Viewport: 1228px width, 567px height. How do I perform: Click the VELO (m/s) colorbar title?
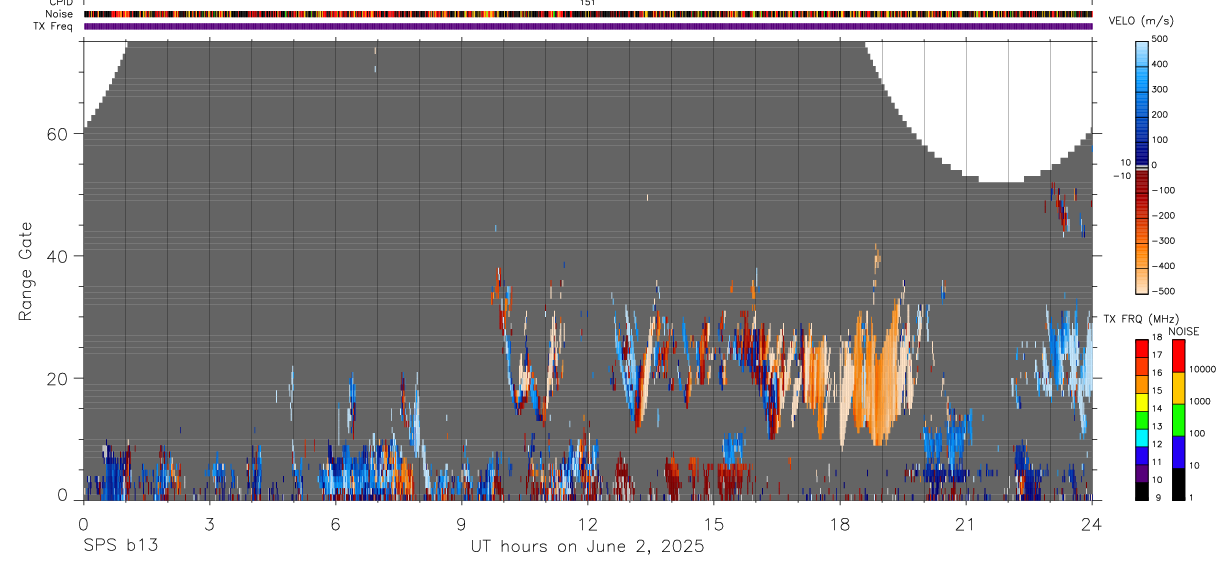1143,21
